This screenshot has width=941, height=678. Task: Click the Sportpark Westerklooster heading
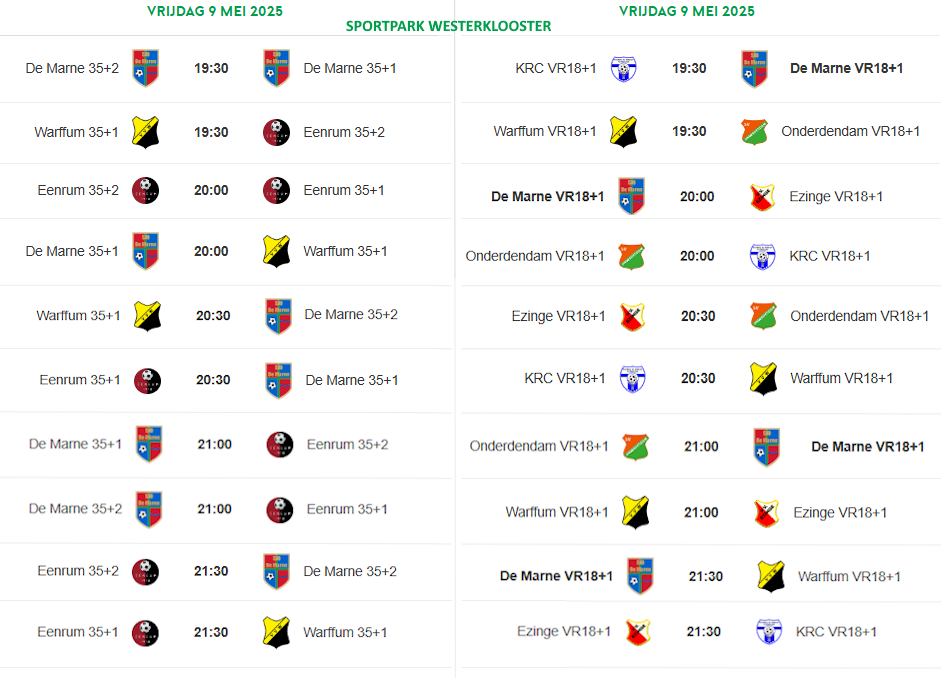point(448,26)
